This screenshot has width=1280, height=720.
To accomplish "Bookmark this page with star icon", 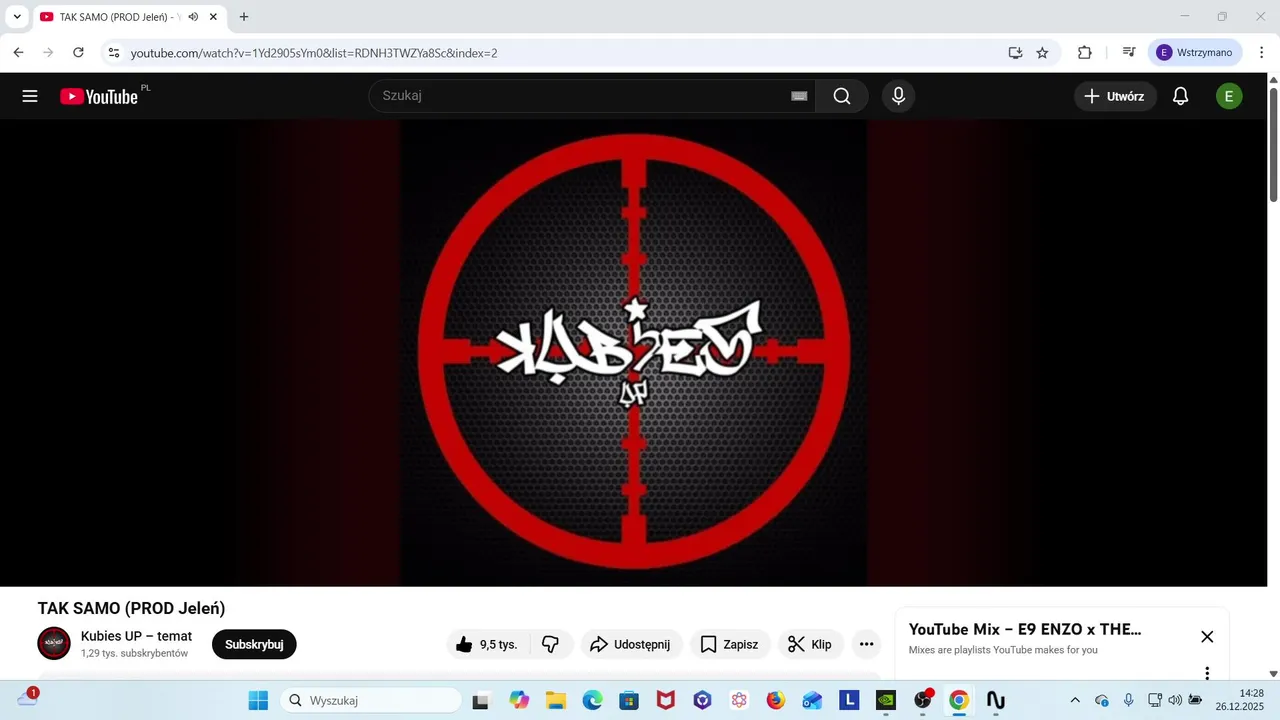I will point(1042,53).
